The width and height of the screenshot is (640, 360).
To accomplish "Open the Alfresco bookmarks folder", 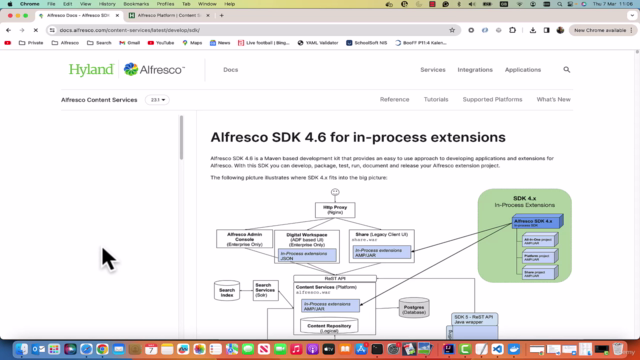I will point(65,42).
